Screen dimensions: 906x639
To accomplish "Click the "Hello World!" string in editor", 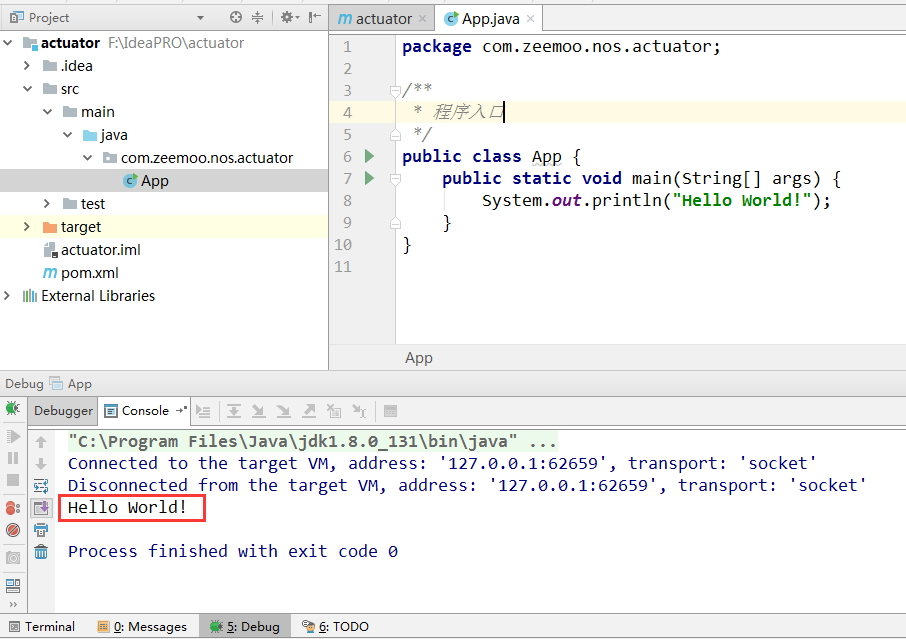I will [x=744, y=200].
